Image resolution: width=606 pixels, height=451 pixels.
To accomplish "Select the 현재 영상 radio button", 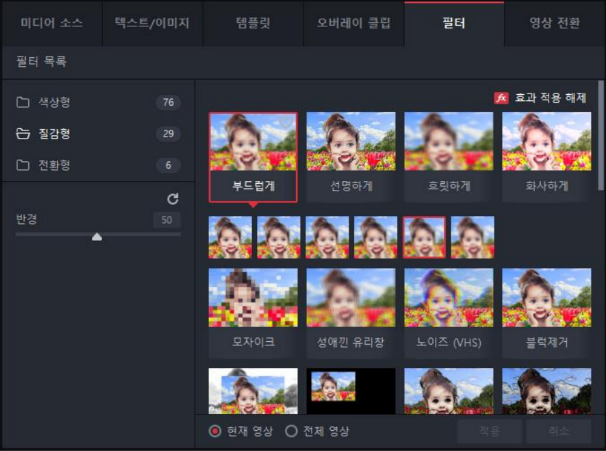I will (215, 431).
